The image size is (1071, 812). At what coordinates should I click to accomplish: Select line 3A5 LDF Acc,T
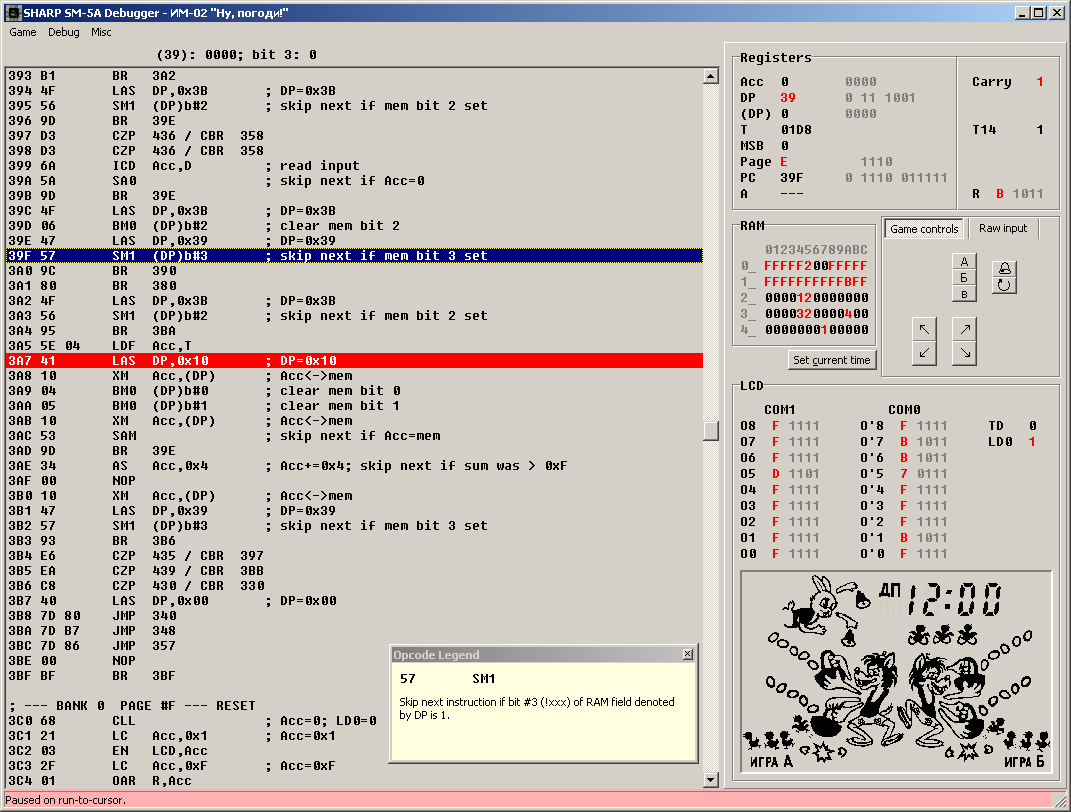[354, 346]
